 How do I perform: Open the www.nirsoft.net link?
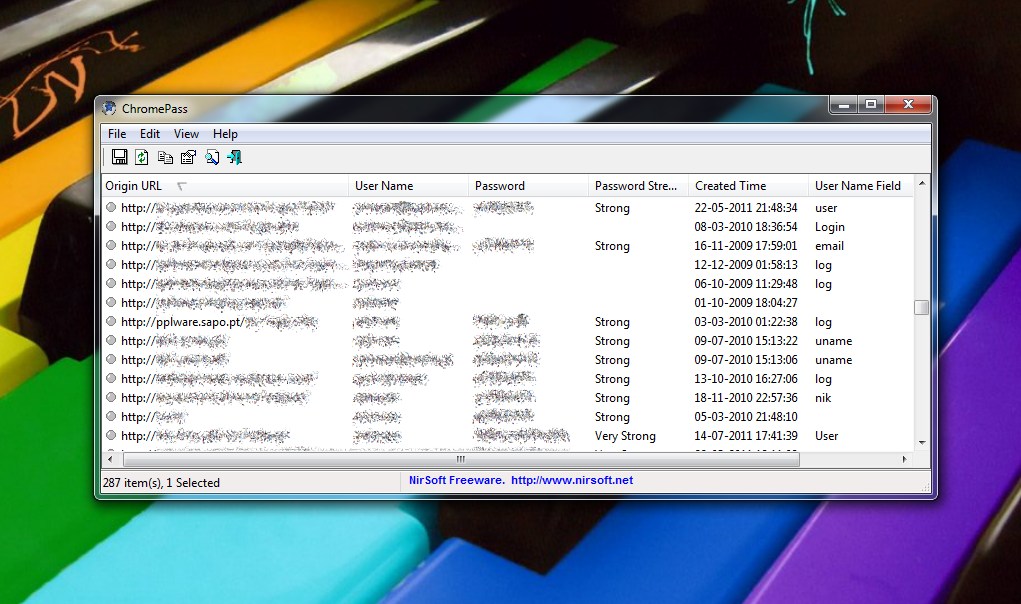(x=572, y=480)
